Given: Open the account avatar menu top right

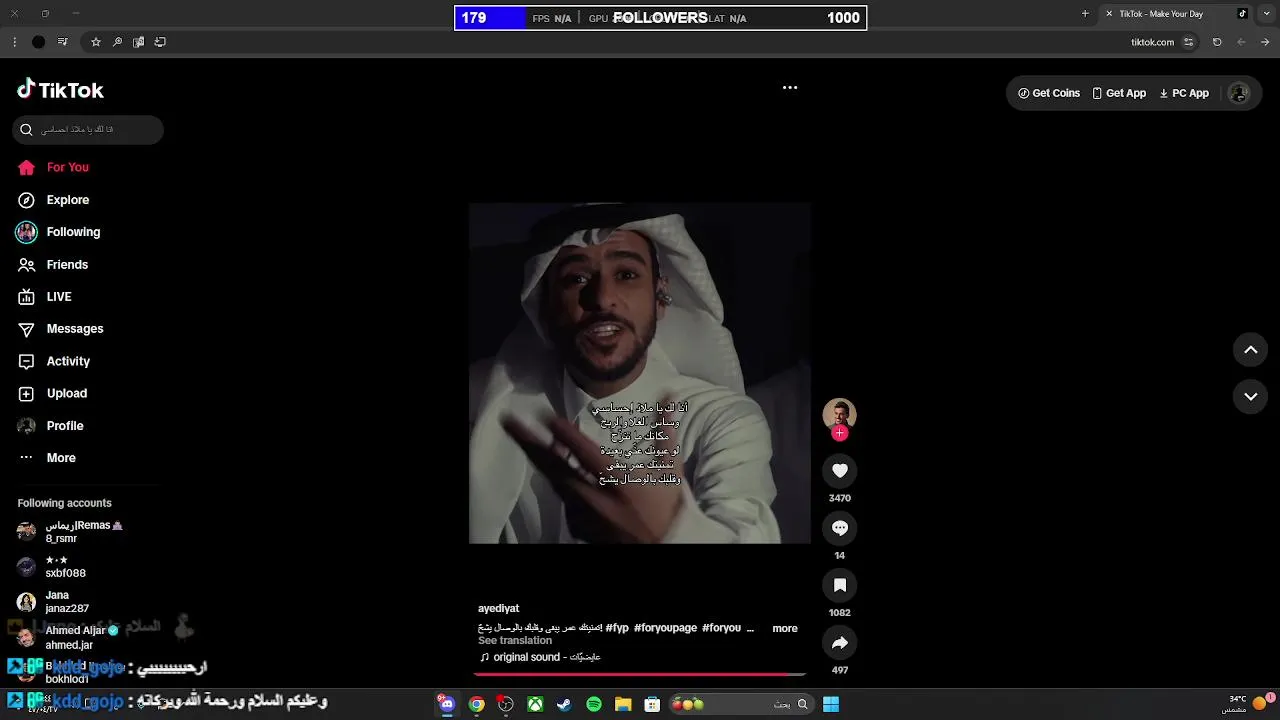Looking at the screenshot, I should click(x=1239, y=93).
